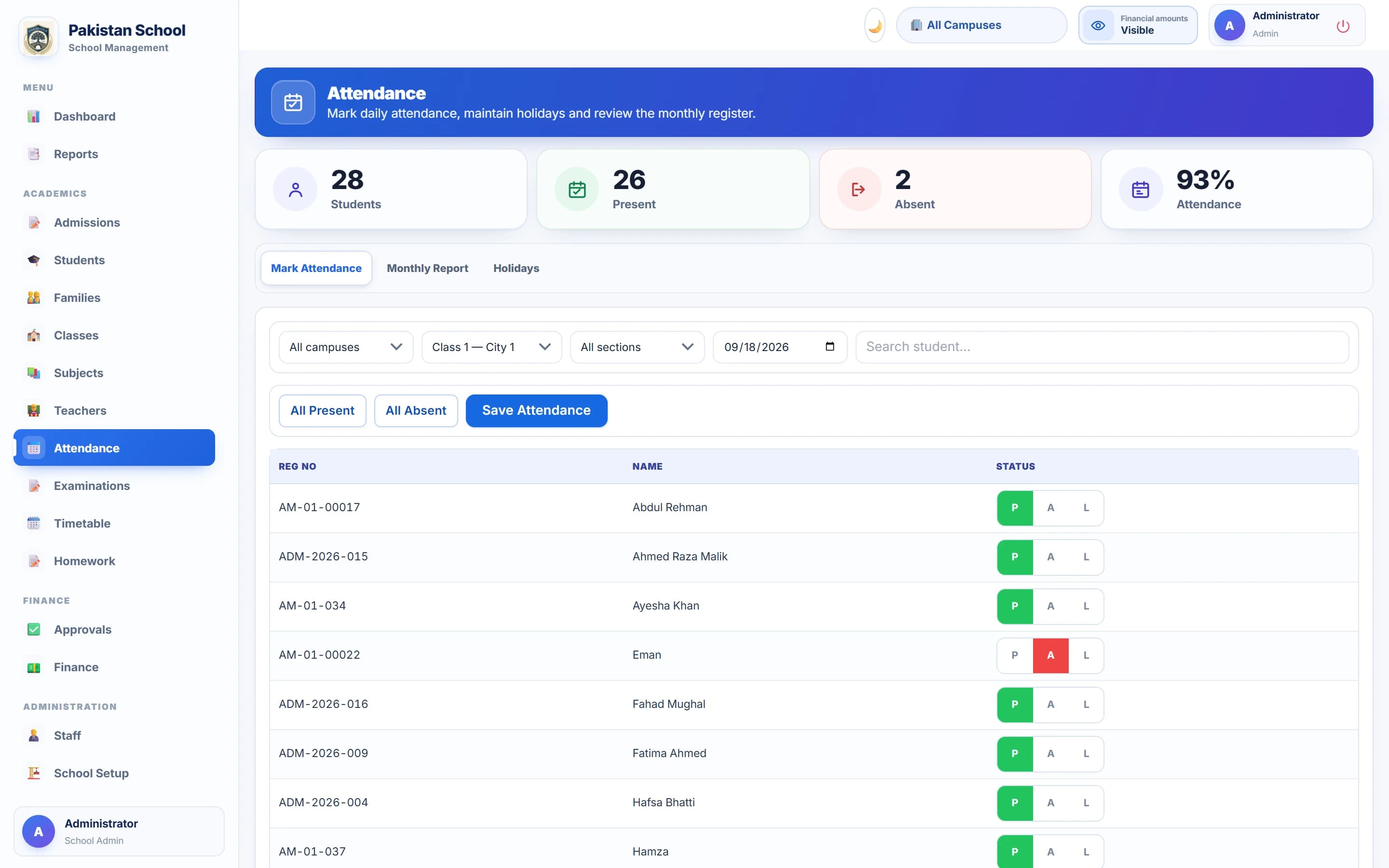Go to Examinations in sidebar
The image size is (1389, 868).
point(114,486)
